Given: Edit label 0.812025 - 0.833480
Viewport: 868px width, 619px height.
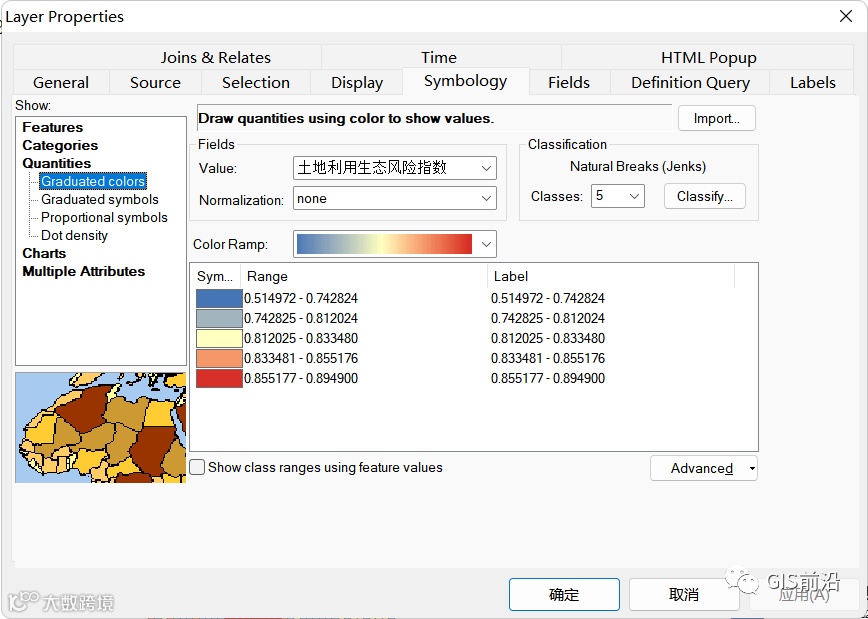Looking at the screenshot, I should tap(547, 338).
